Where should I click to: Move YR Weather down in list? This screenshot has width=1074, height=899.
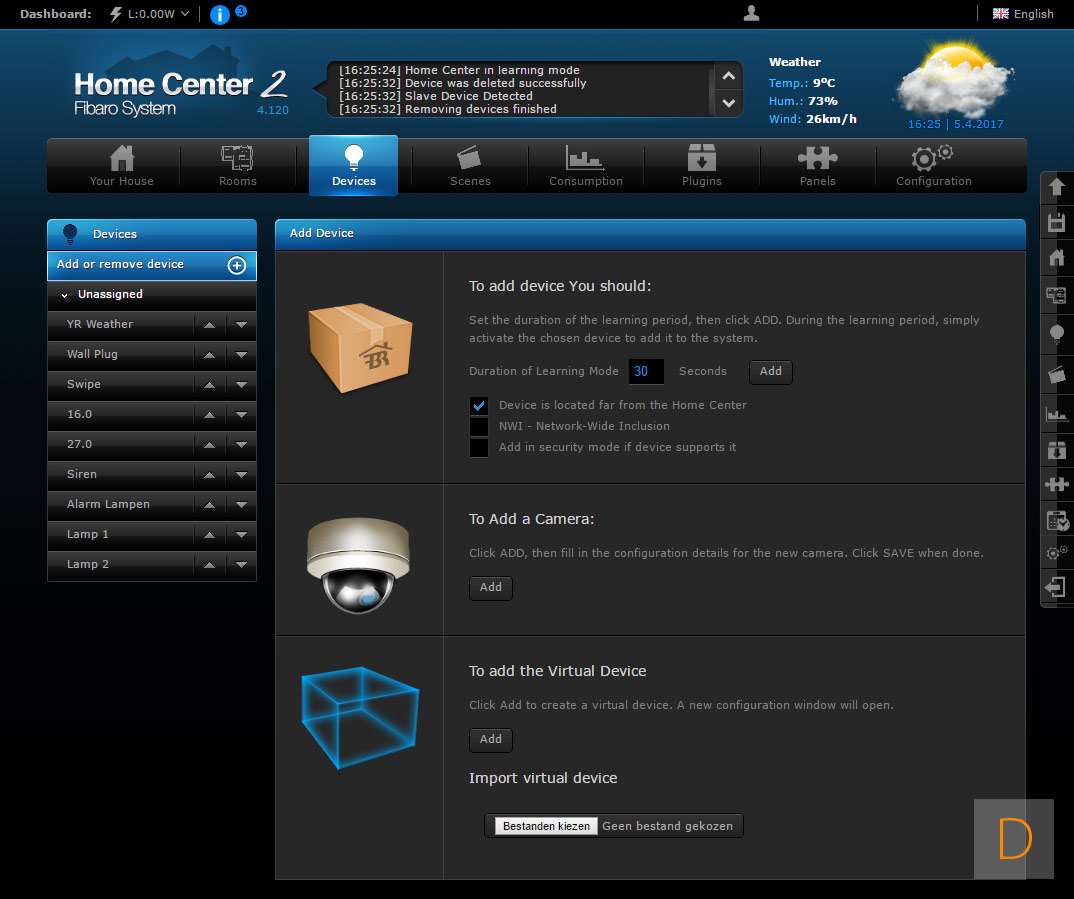pos(241,325)
